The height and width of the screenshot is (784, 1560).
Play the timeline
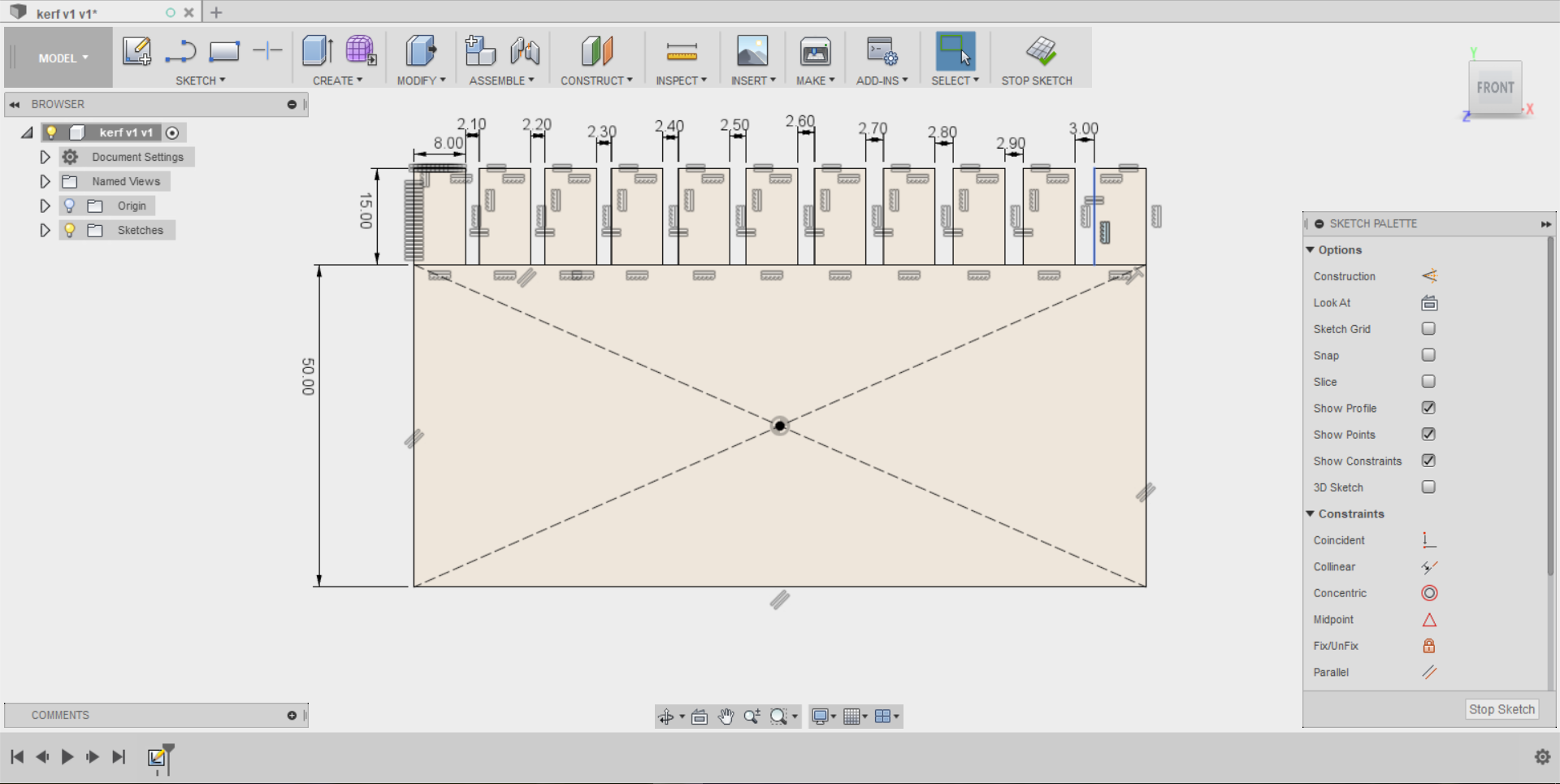pyautogui.click(x=67, y=757)
